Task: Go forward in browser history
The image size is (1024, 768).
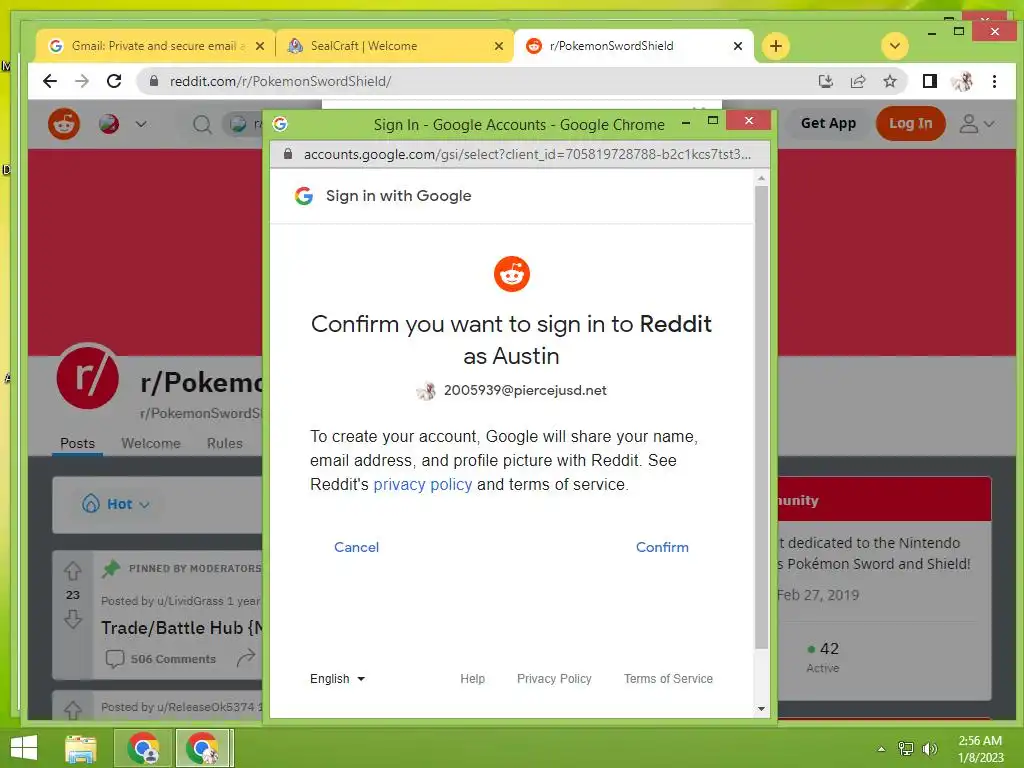Action: 82,81
